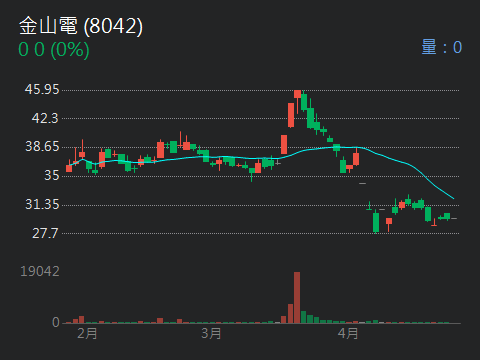This screenshot has height=360, width=480.
Task: Select the 27.7 price axis label
Action: click(45, 233)
